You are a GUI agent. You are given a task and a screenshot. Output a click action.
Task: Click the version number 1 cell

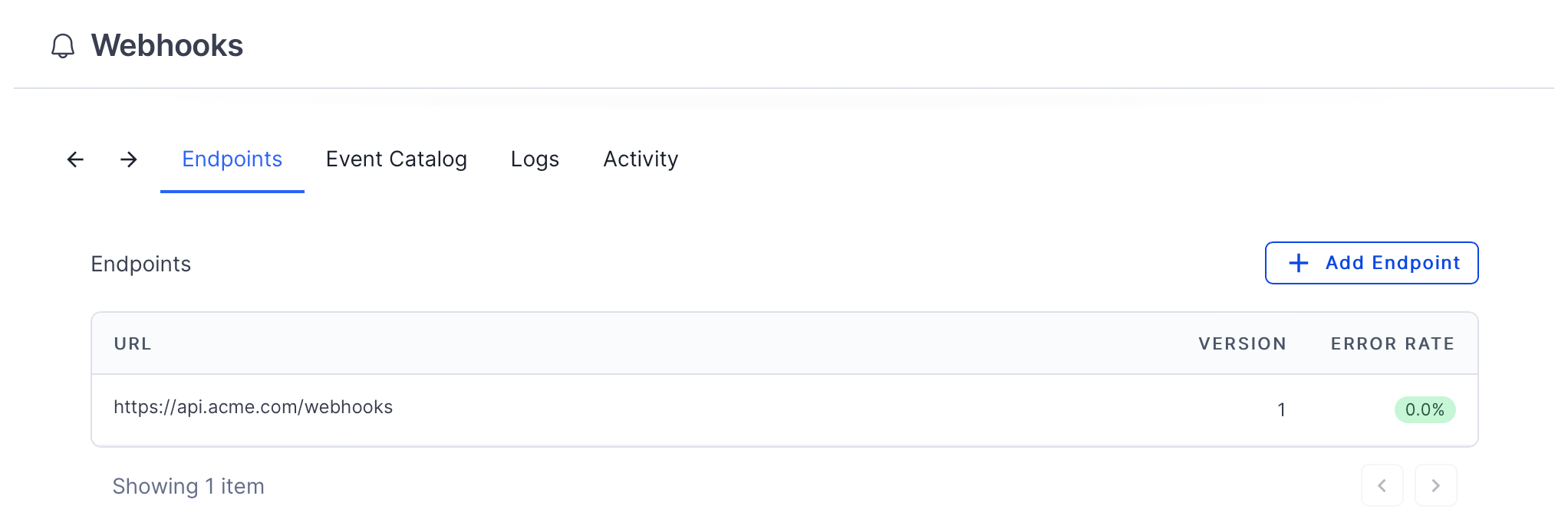(x=1281, y=409)
